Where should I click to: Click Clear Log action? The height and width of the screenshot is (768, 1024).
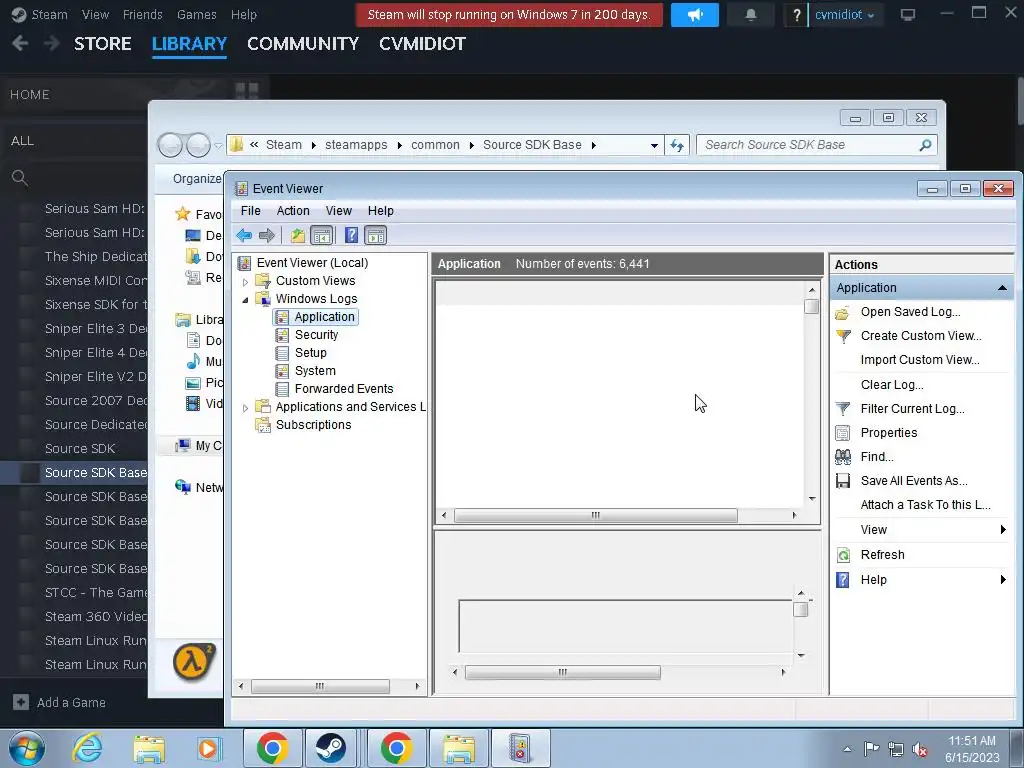[891, 385]
